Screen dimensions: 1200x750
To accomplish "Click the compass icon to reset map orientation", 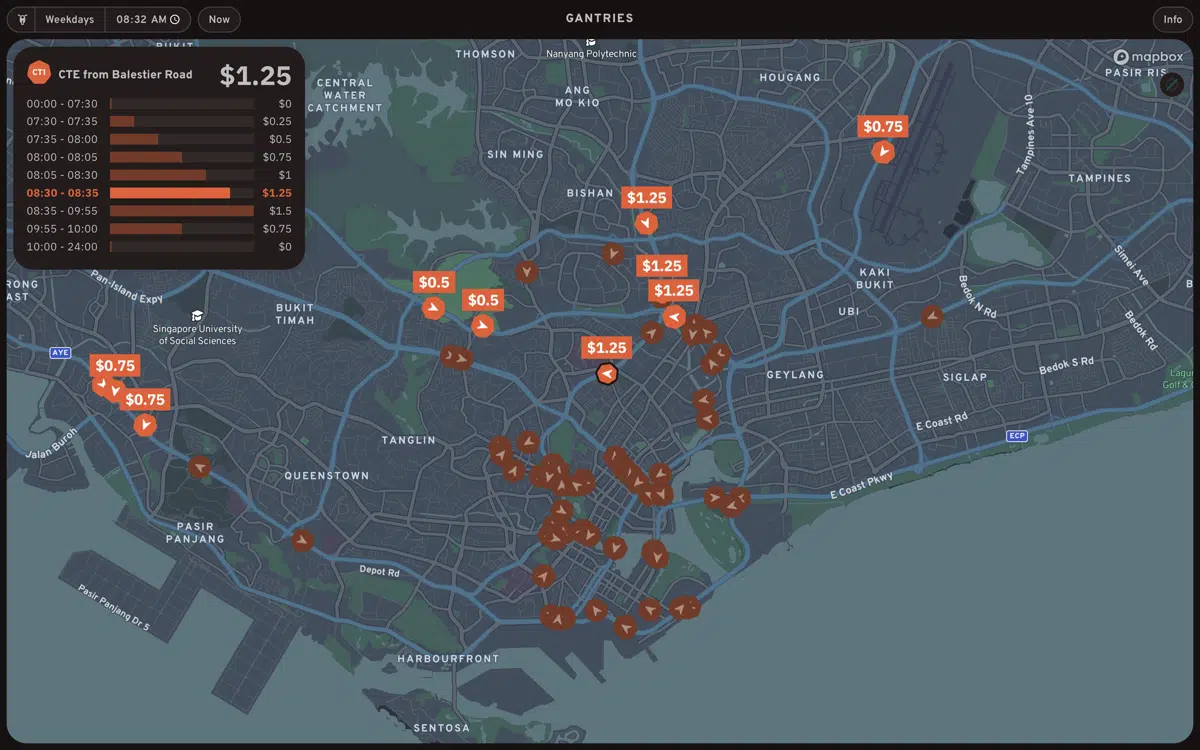I will [x=1172, y=84].
